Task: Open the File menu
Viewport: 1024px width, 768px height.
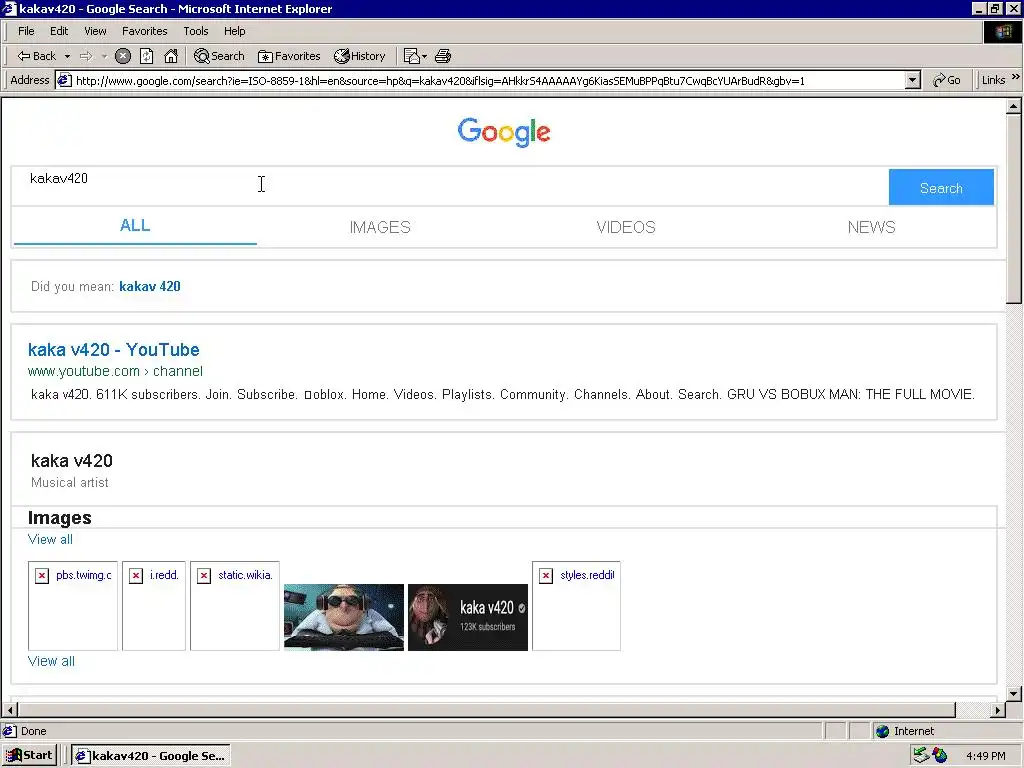Action: tap(26, 31)
